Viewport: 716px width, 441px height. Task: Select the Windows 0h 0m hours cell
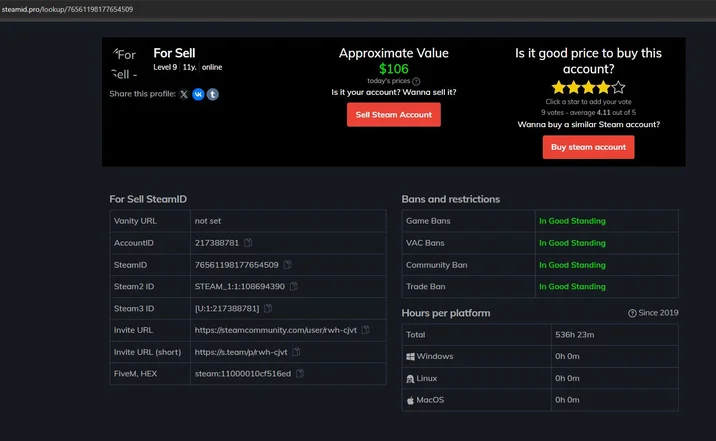click(614, 356)
